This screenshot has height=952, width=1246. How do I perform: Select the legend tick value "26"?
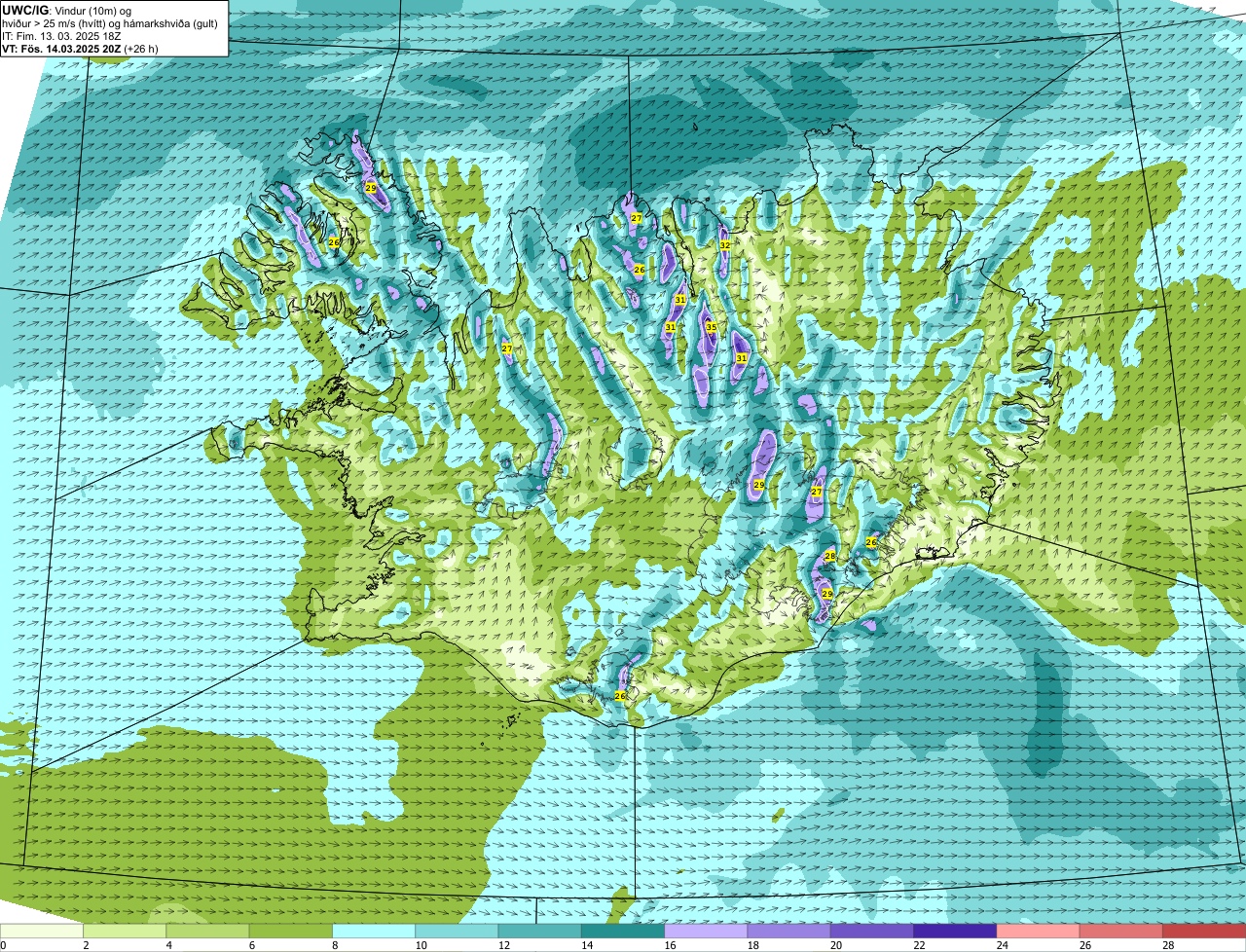tap(1085, 945)
